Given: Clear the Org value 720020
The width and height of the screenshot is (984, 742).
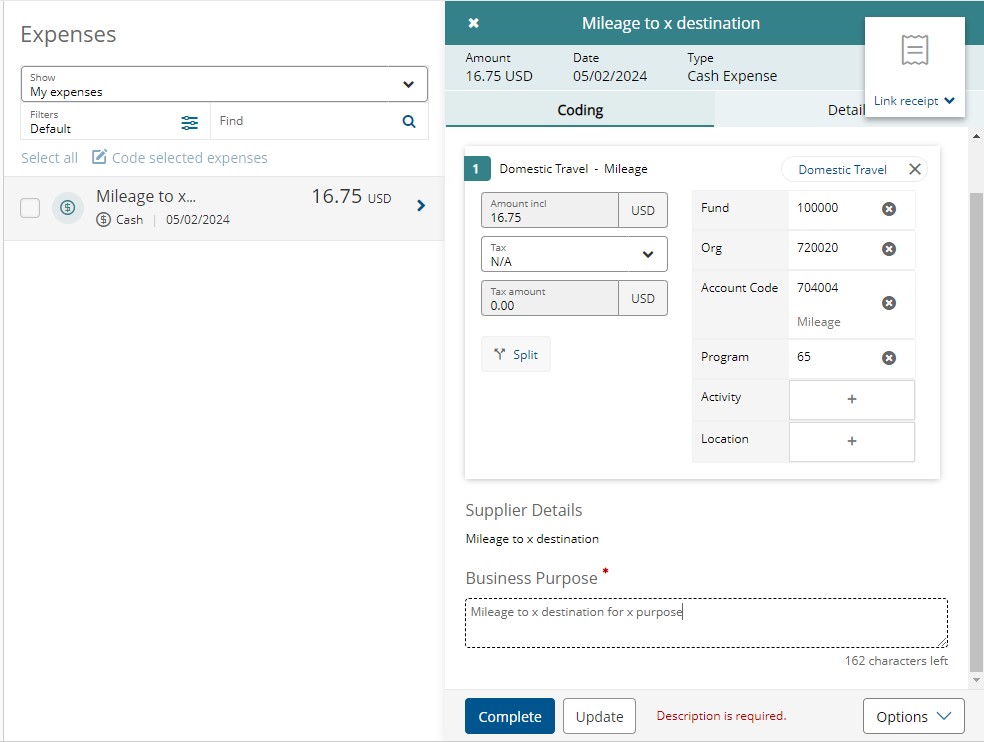Looking at the screenshot, I should [888, 249].
